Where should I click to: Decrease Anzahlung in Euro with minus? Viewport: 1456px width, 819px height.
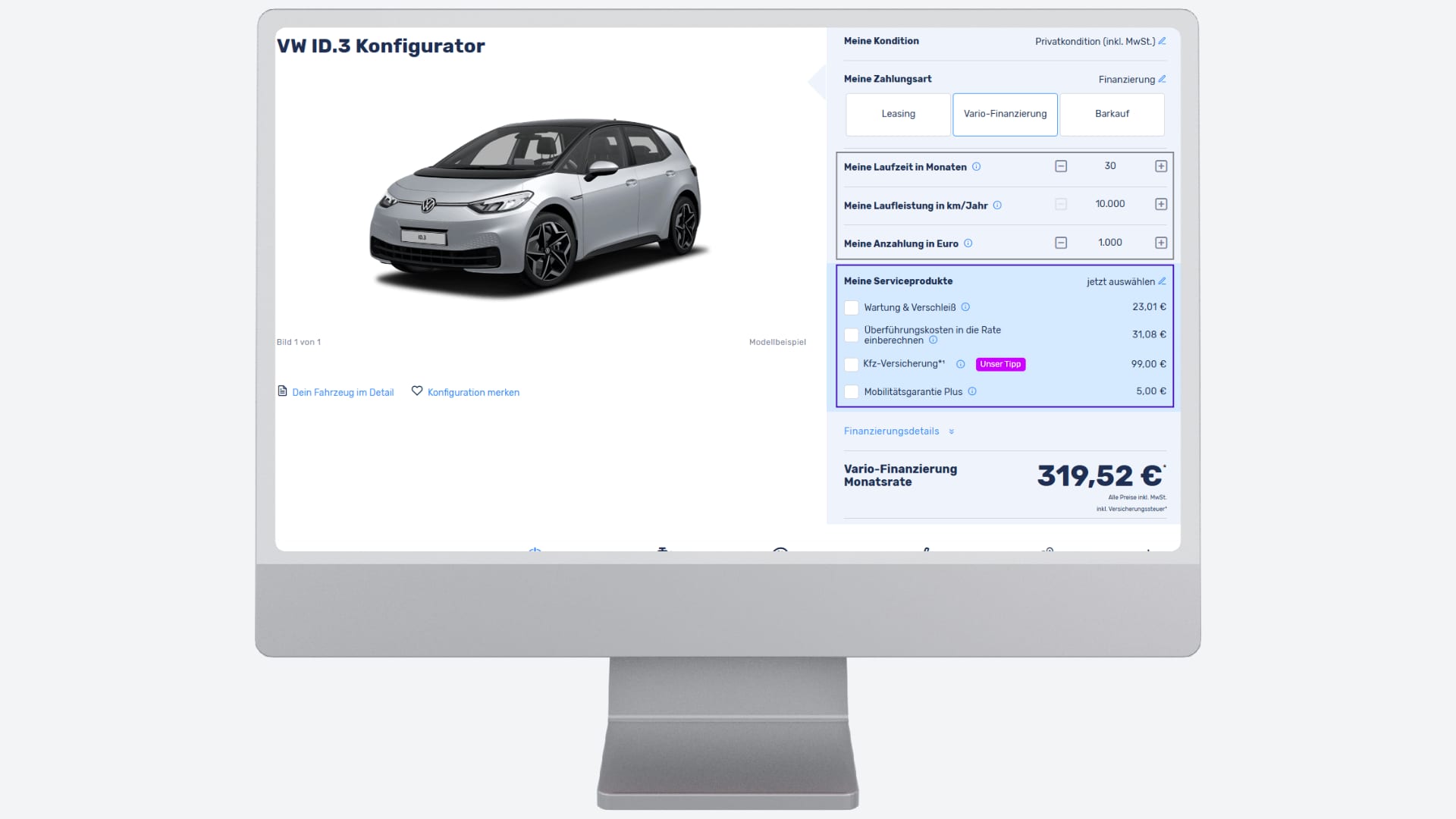[1061, 243]
